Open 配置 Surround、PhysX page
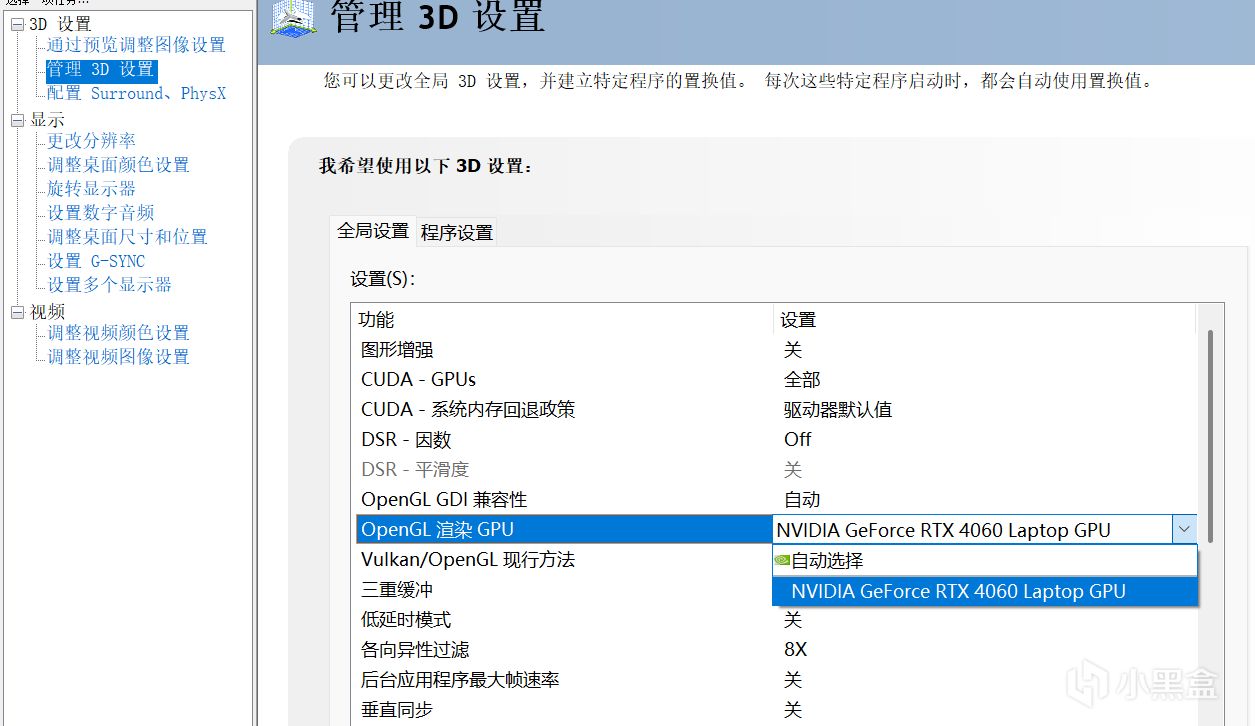 pos(137,93)
